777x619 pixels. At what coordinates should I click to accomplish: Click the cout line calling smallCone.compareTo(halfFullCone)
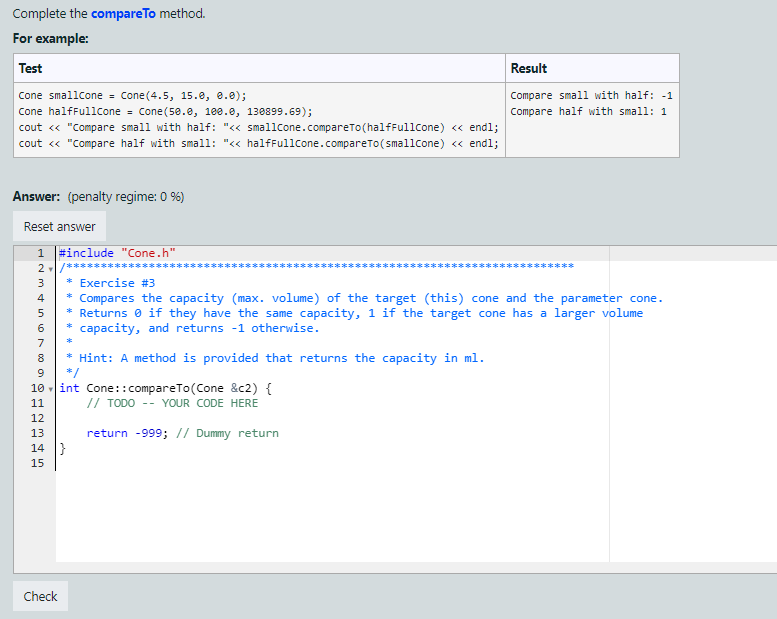[259, 127]
